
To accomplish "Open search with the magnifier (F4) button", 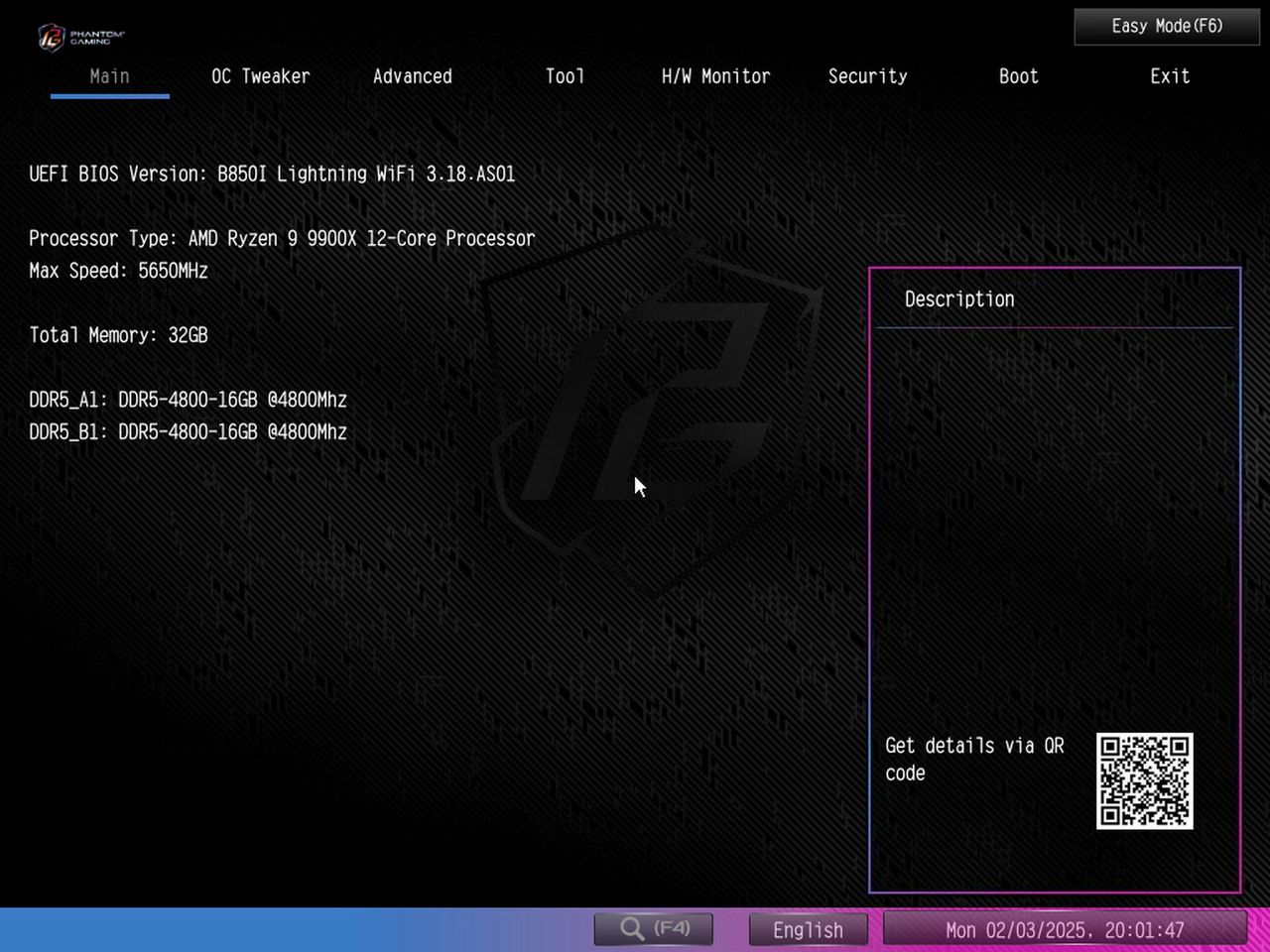I will 654,929.
